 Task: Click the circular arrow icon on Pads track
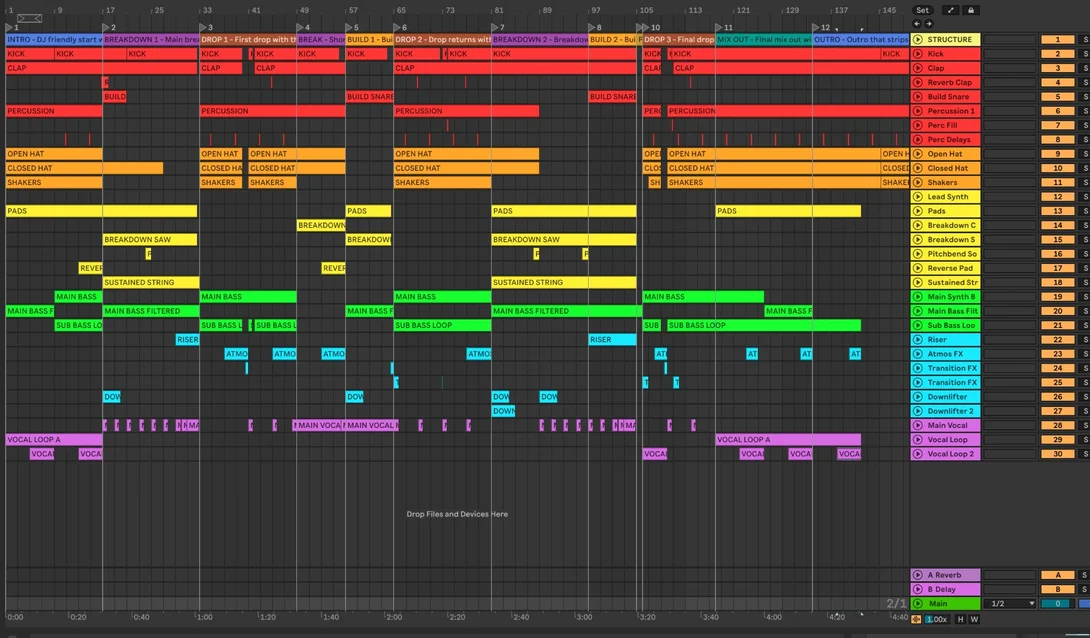pyautogui.click(x=918, y=211)
